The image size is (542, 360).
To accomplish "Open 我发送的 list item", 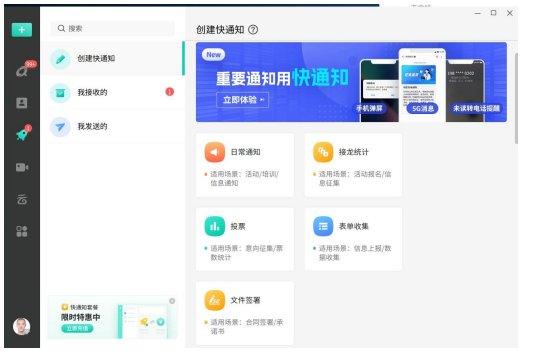I will [x=113, y=127].
